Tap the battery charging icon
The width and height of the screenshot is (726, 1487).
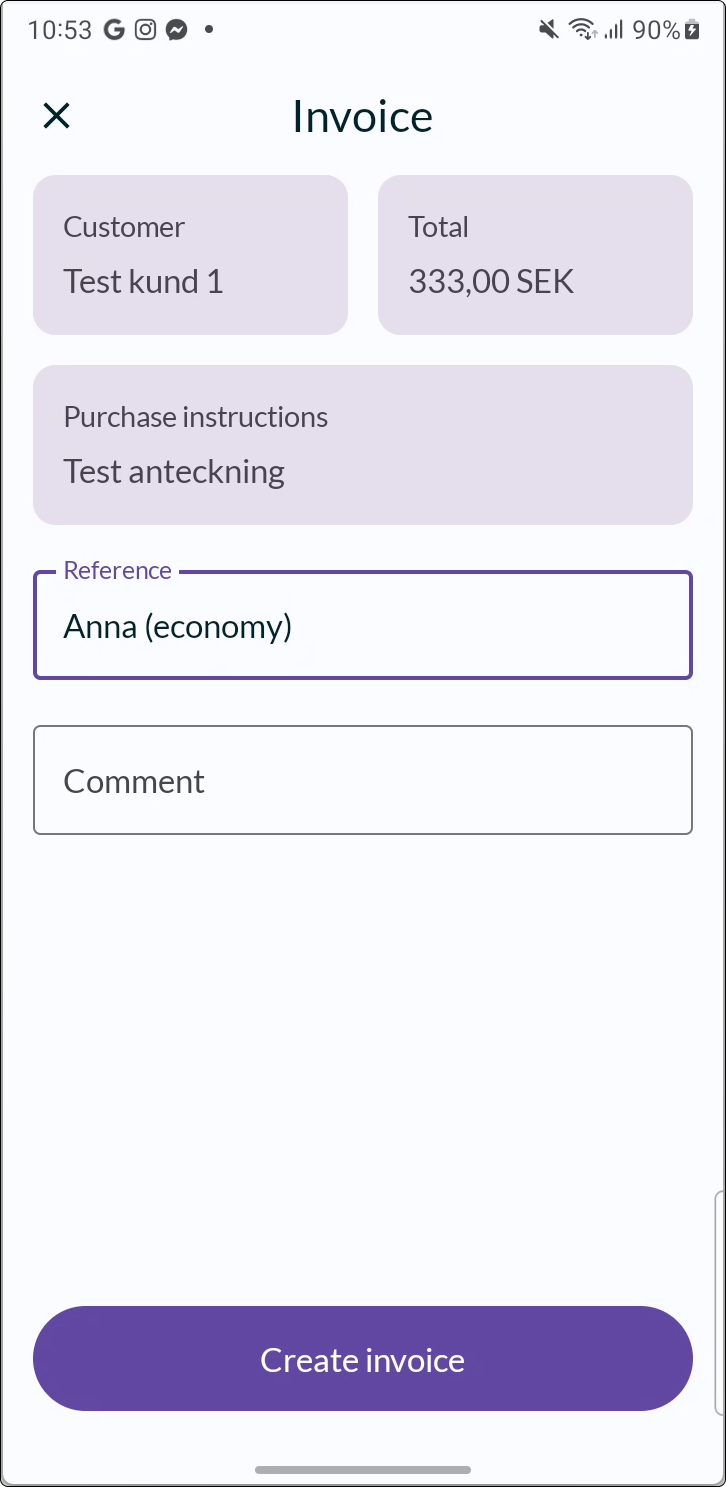tap(692, 30)
